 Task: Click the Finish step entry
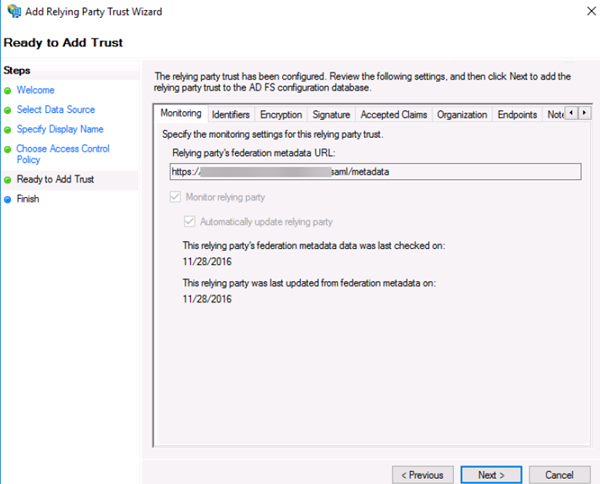tap(28, 199)
